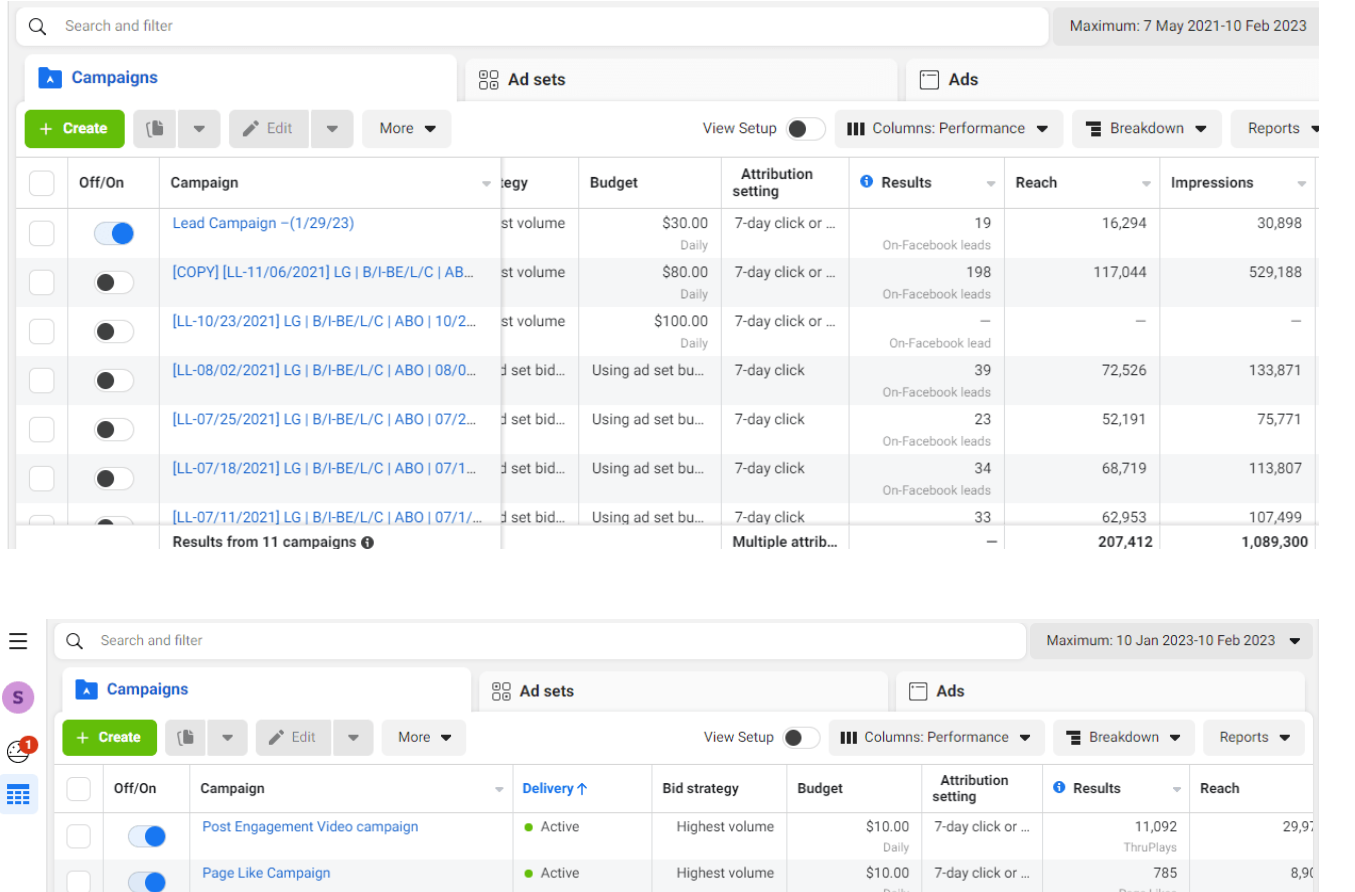Sort by the Bid strategy column header
Screen dimensions: 1355x892
[x=700, y=789]
